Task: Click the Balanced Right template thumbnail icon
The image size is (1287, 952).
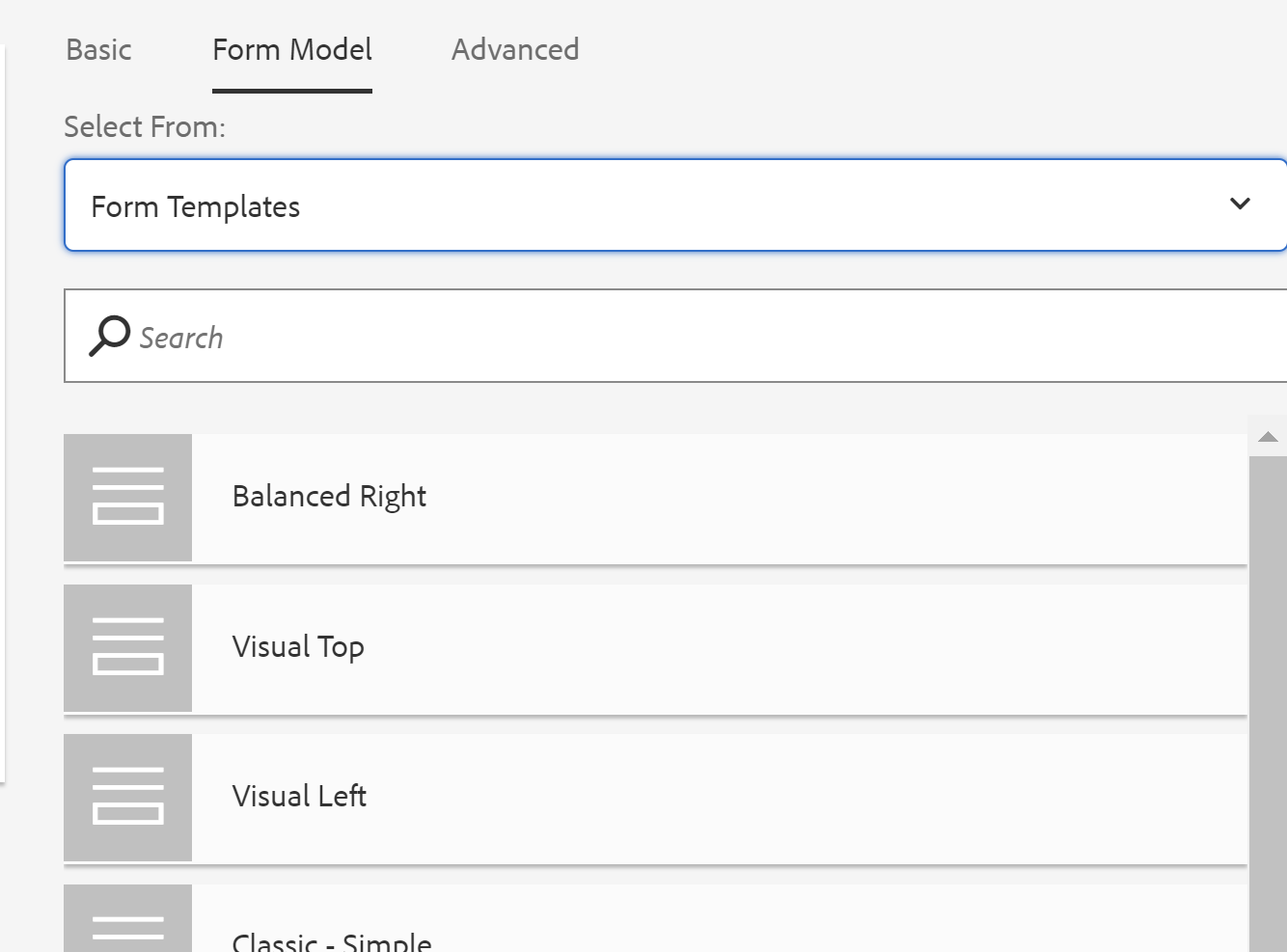Action: click(127, 497)
